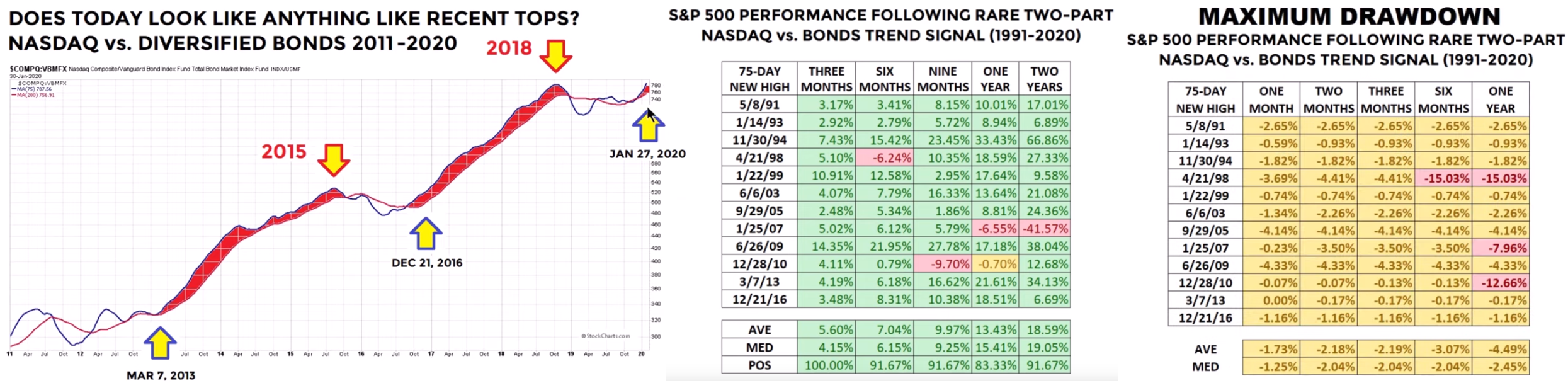The height and width of the screenshot is (383, 1568).
Task: Click the up arrow above MAR 7, 2013
Action: click(x=160, y=343)
